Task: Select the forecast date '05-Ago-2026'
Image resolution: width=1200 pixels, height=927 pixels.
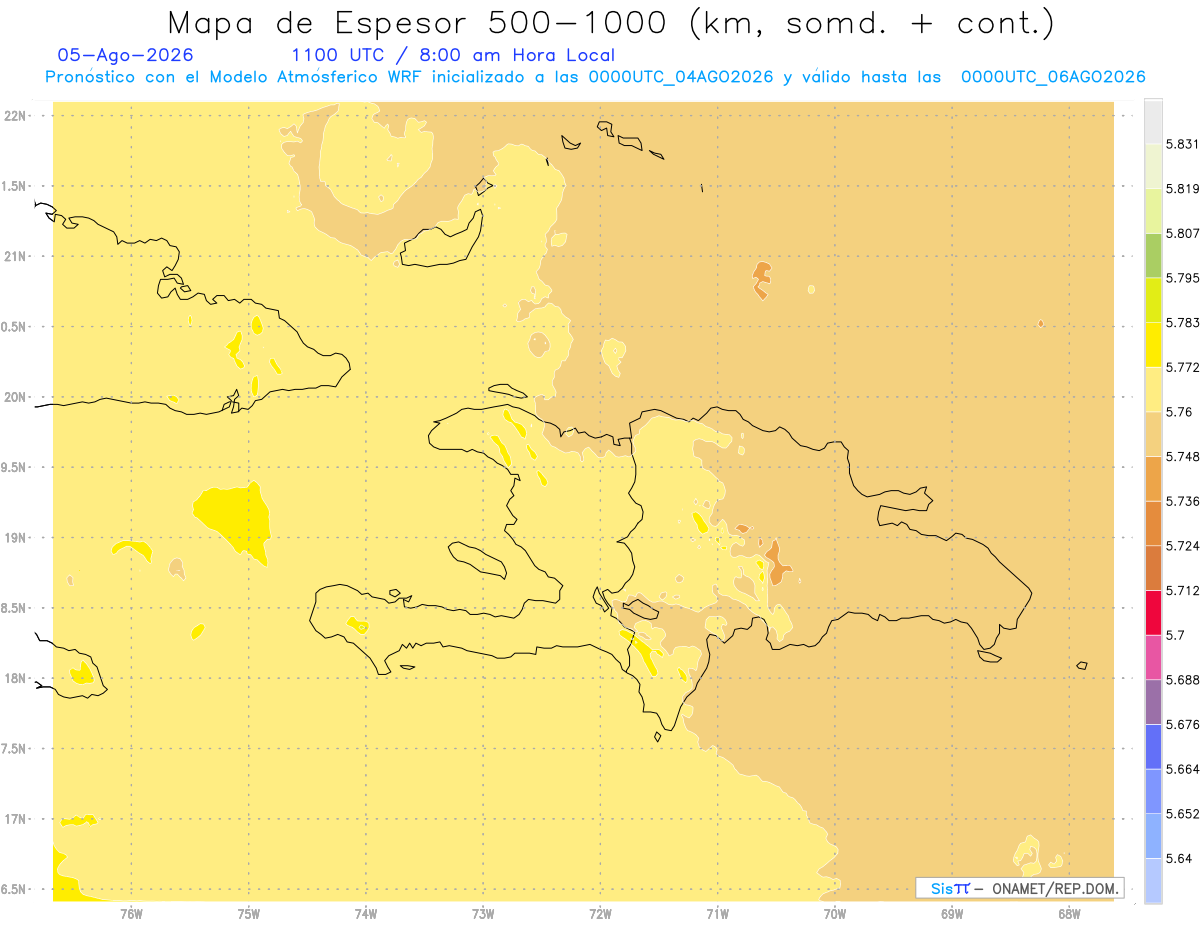Action: [125, 55]
